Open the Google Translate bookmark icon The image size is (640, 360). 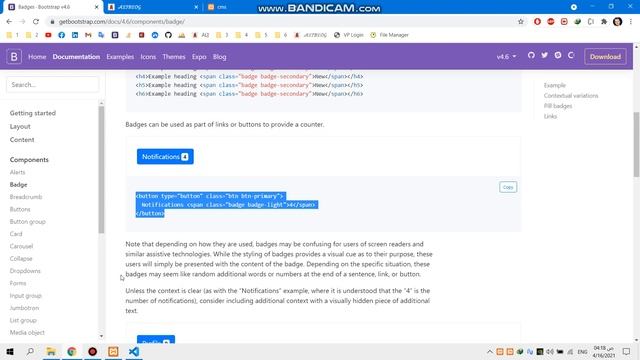101,35
